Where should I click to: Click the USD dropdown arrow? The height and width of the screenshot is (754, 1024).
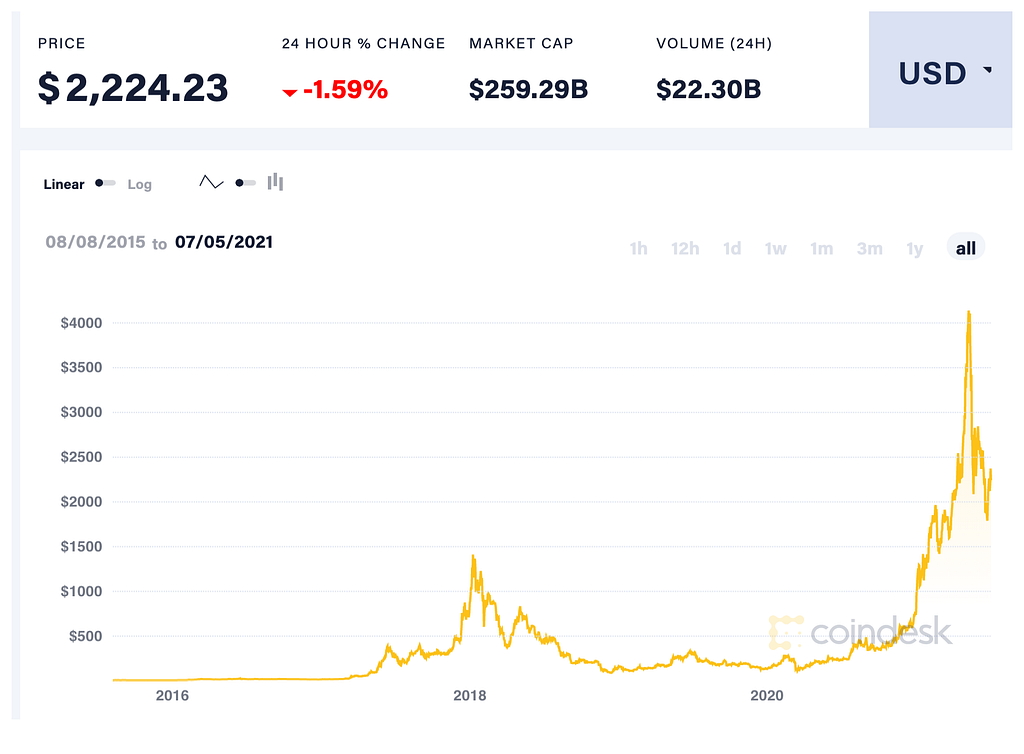tap(988, 70)
